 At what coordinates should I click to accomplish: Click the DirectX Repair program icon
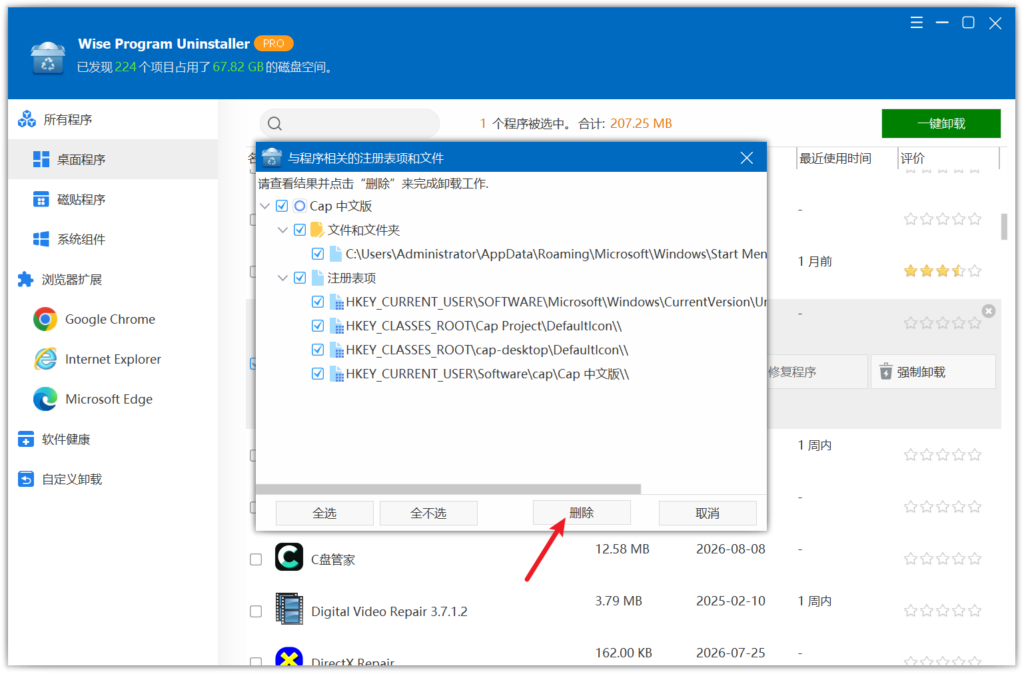click(x=289, y=656)
